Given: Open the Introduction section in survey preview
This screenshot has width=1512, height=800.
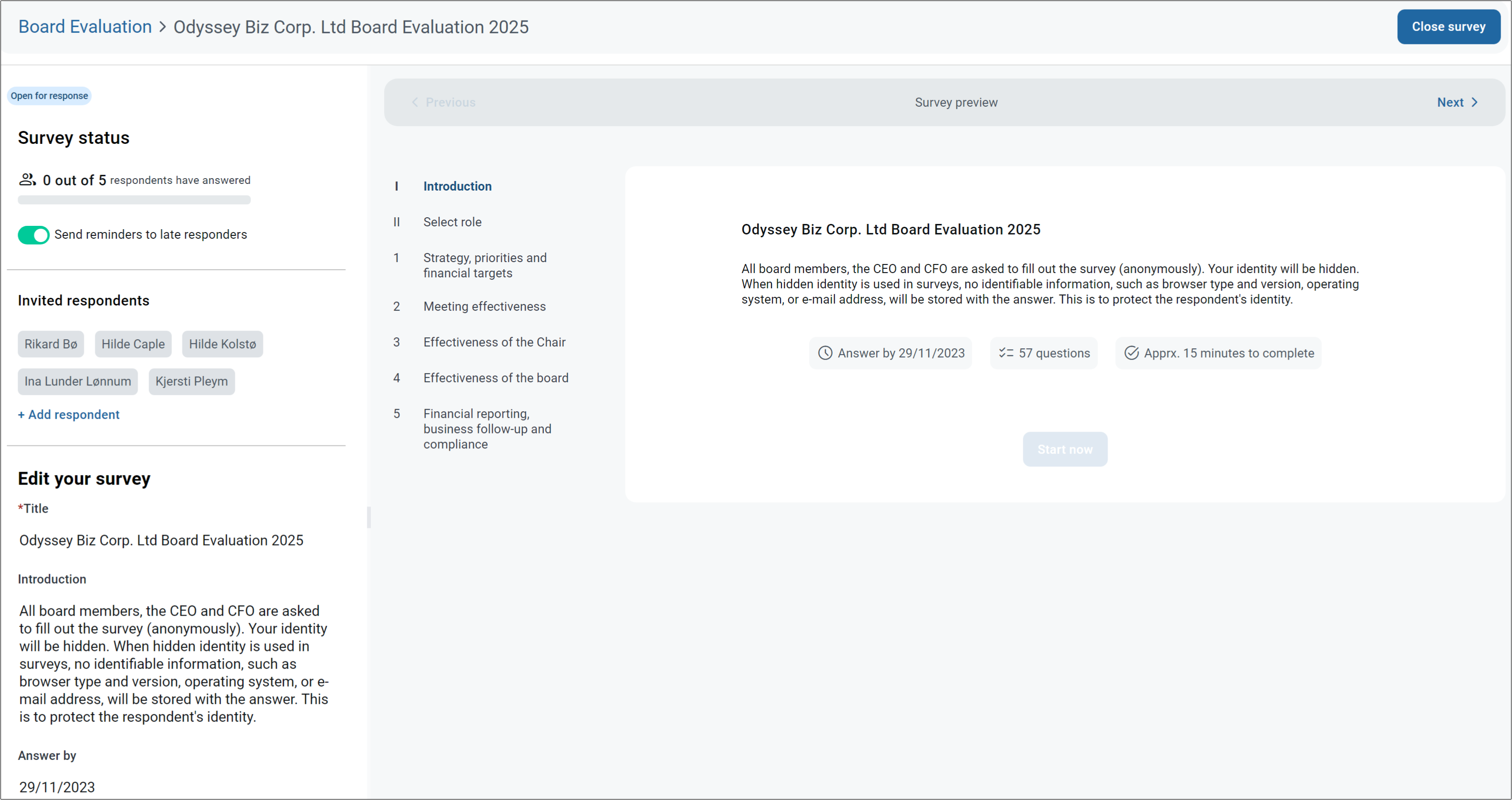Looking at the screenshot, I should coord(457,186).
